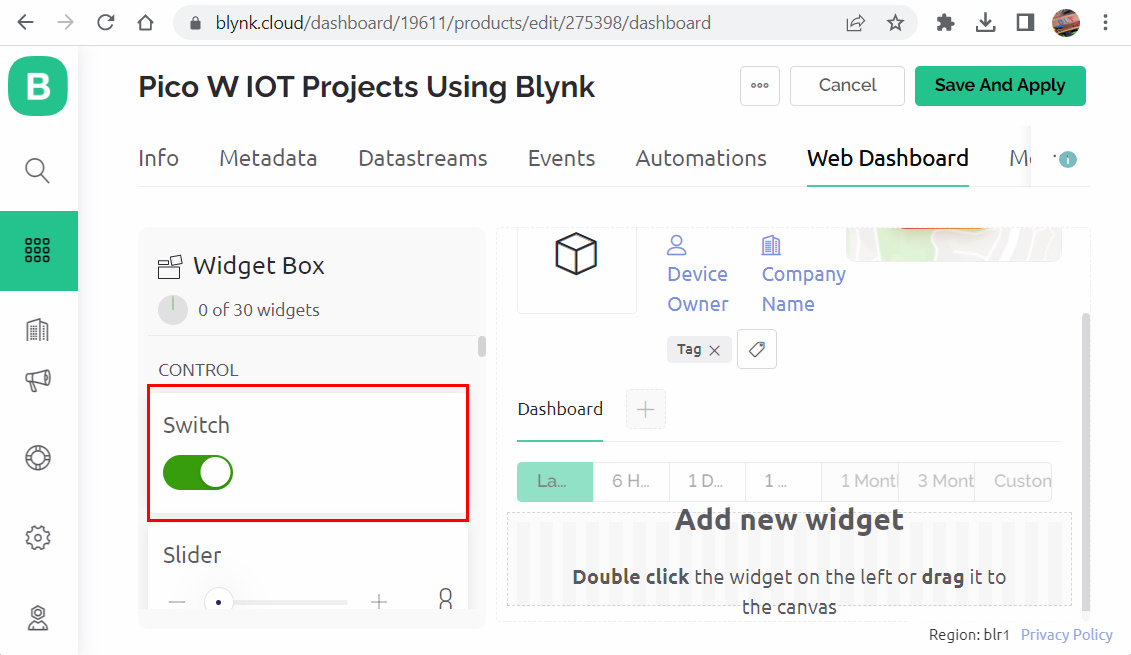Select the Web Dashboard tab
Screen dimensions: 1131x655
coord(888,158)
